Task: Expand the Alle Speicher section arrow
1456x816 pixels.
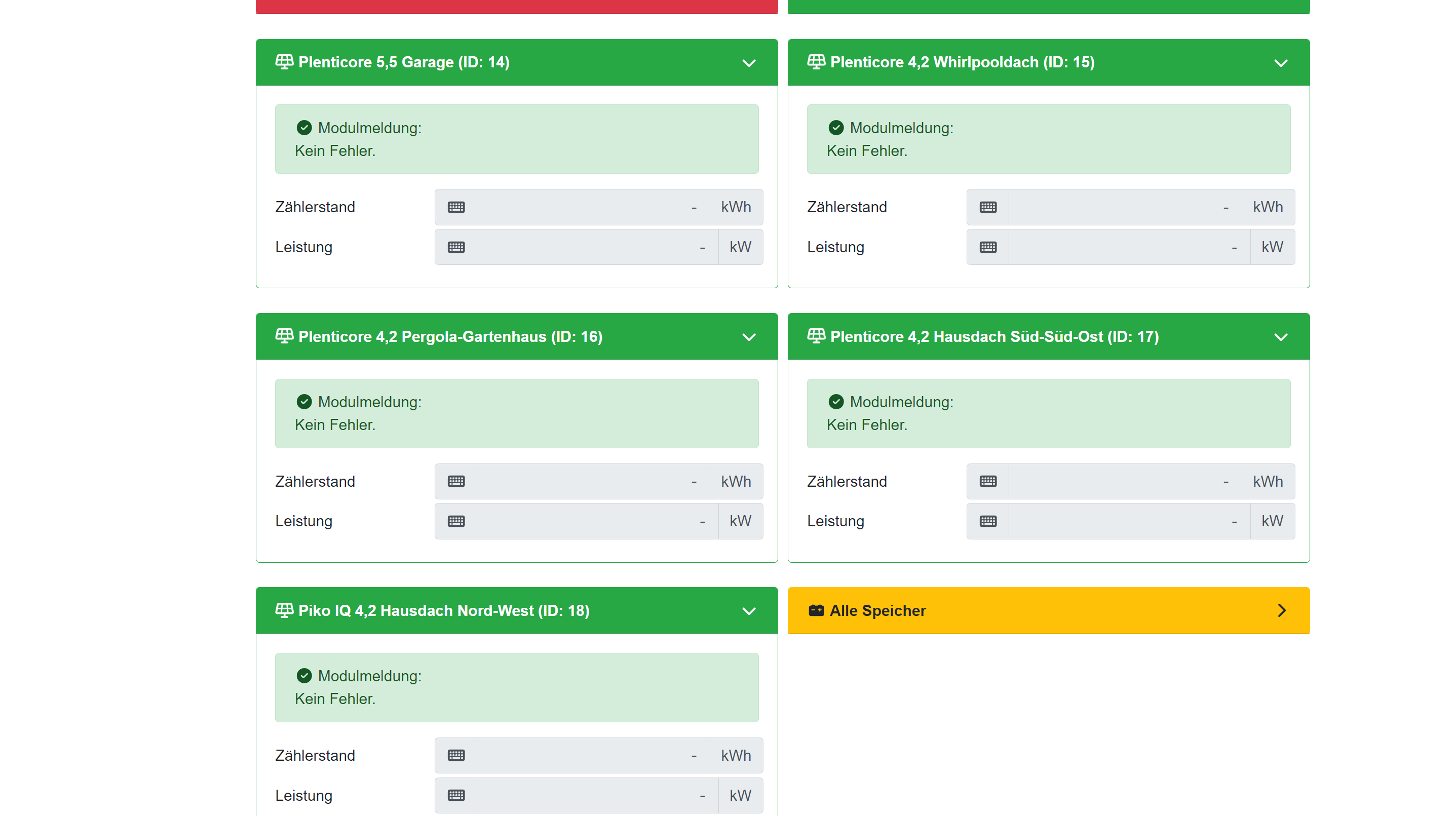Action: pos(1281,610)
